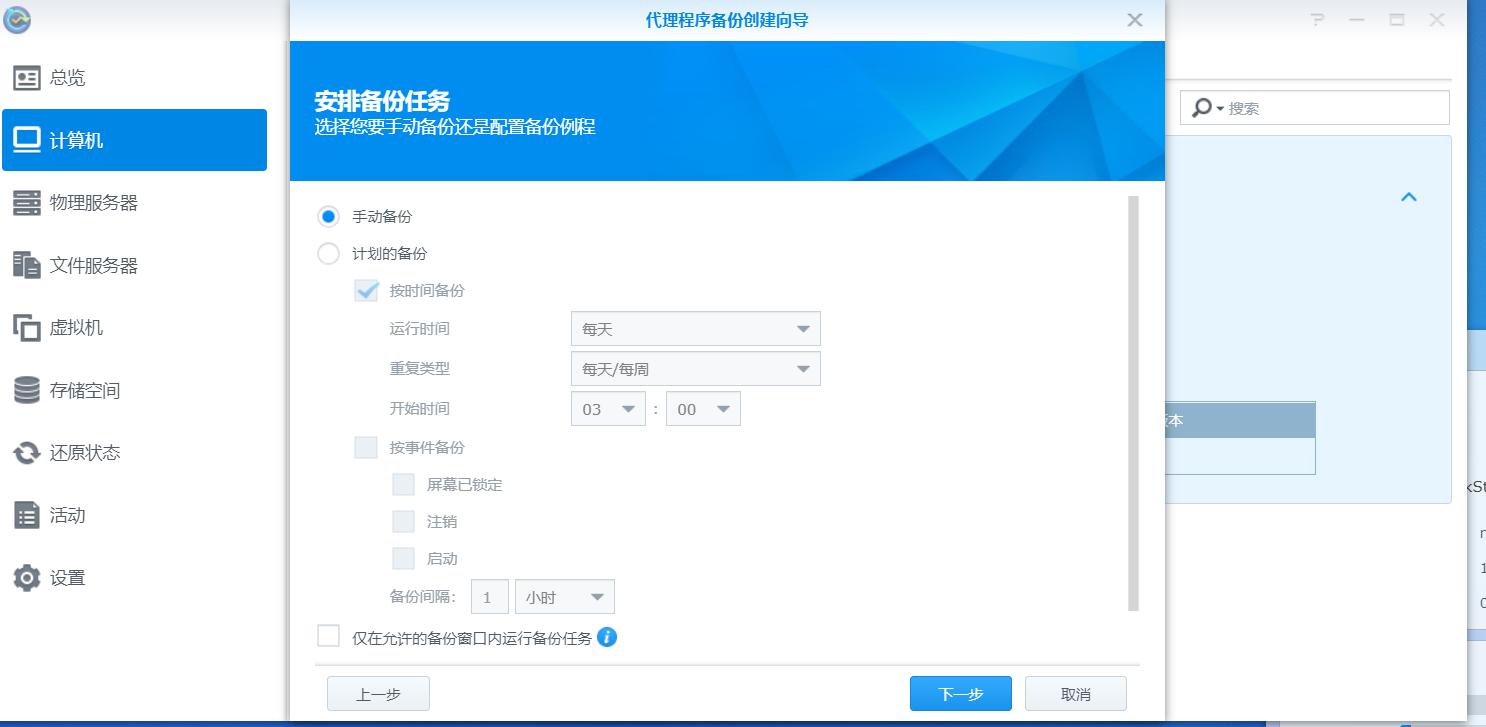The image size is (1486, 727).
Task: Select the 计划的备份 radio button
Action: [328, 254]
